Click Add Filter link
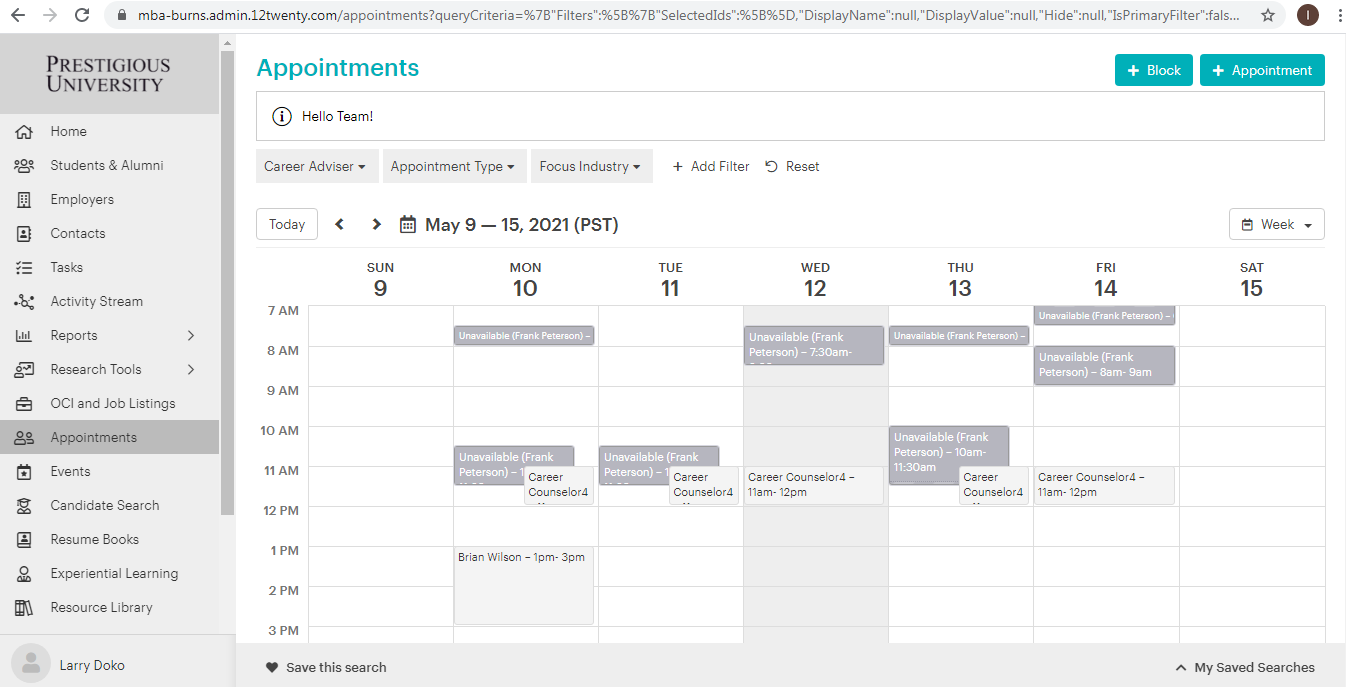Viewport: 1346px width, 687px height. [710, 167]
